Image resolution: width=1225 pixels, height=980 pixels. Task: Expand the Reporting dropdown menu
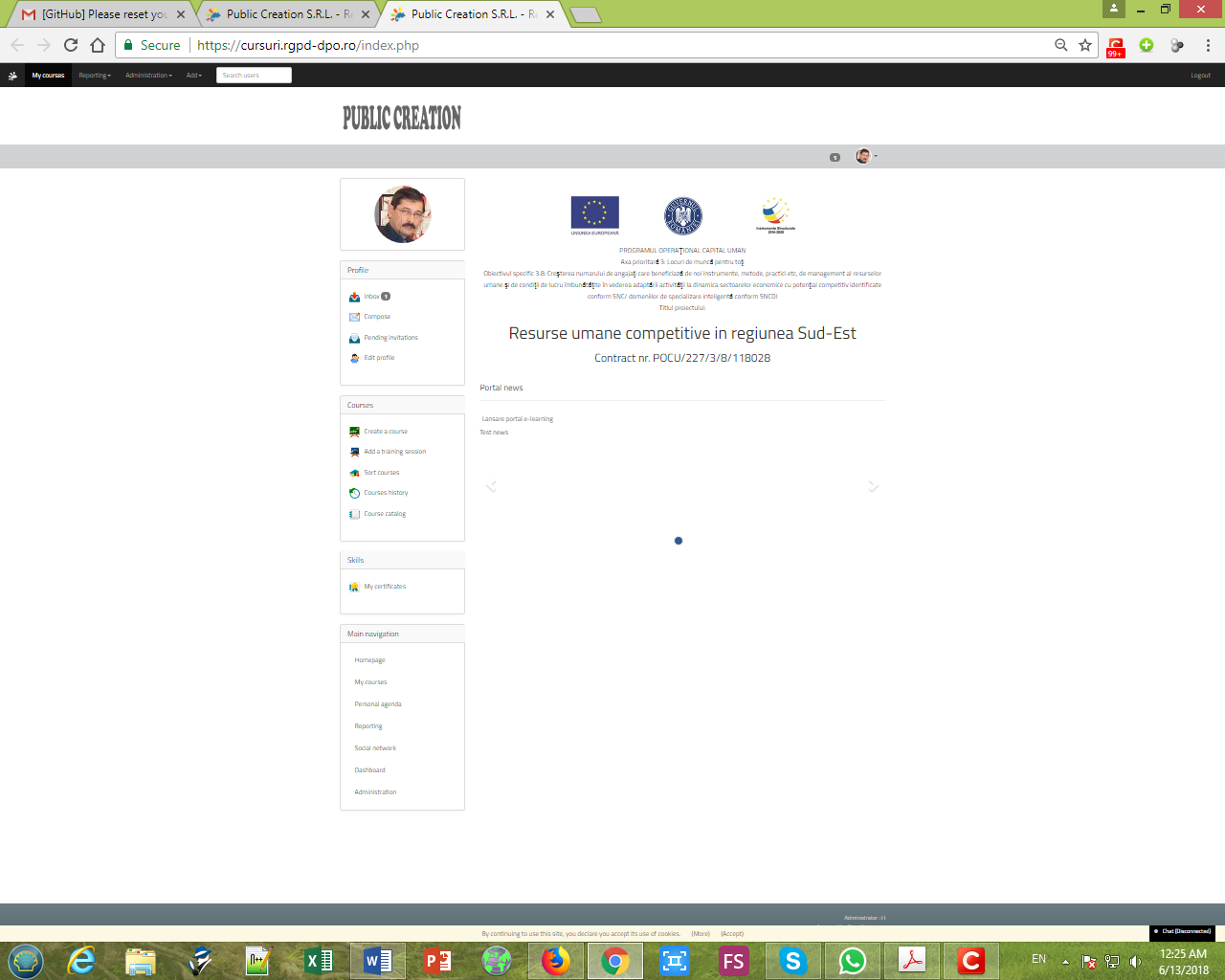tap(94, 75)
